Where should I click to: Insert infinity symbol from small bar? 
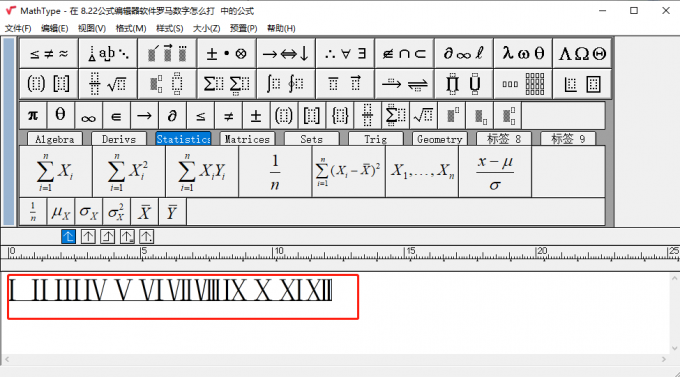point(88,116)
